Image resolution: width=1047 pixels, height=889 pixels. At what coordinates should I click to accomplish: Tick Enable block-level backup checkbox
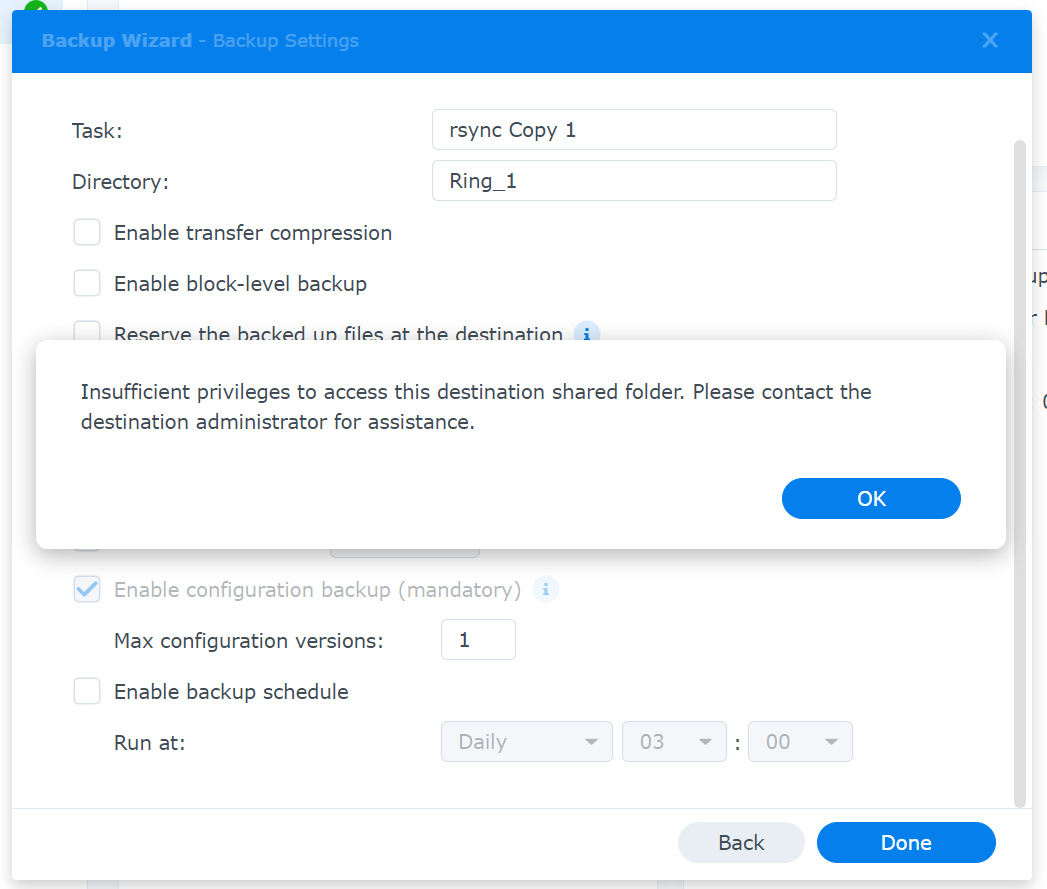click(x=87, y=283)
